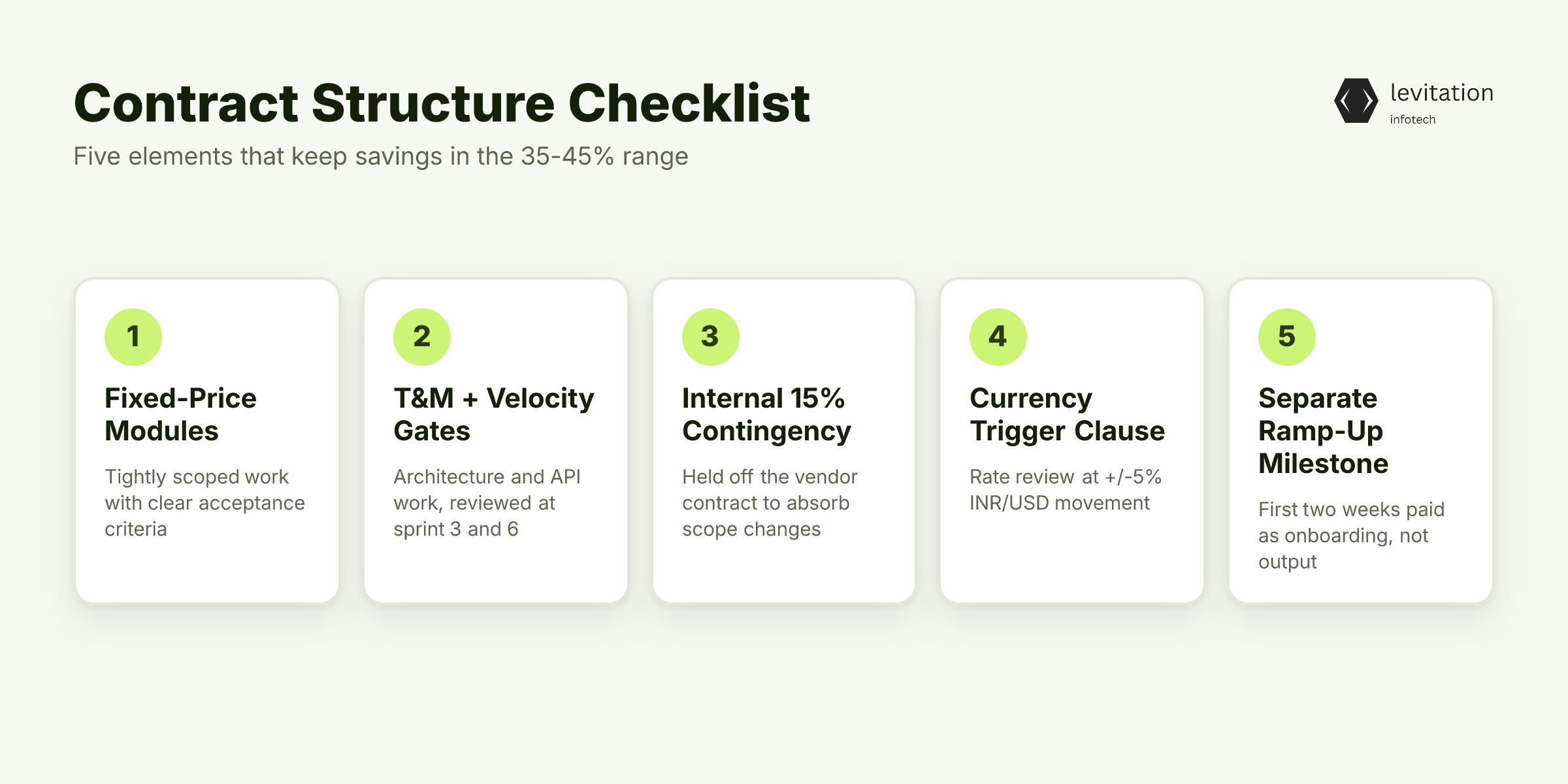Image resolution: width=1568 pixels, height=784 pixels.
Task: Click 'Rate review at +/-5%' description
Action: tap(1066, 489)
